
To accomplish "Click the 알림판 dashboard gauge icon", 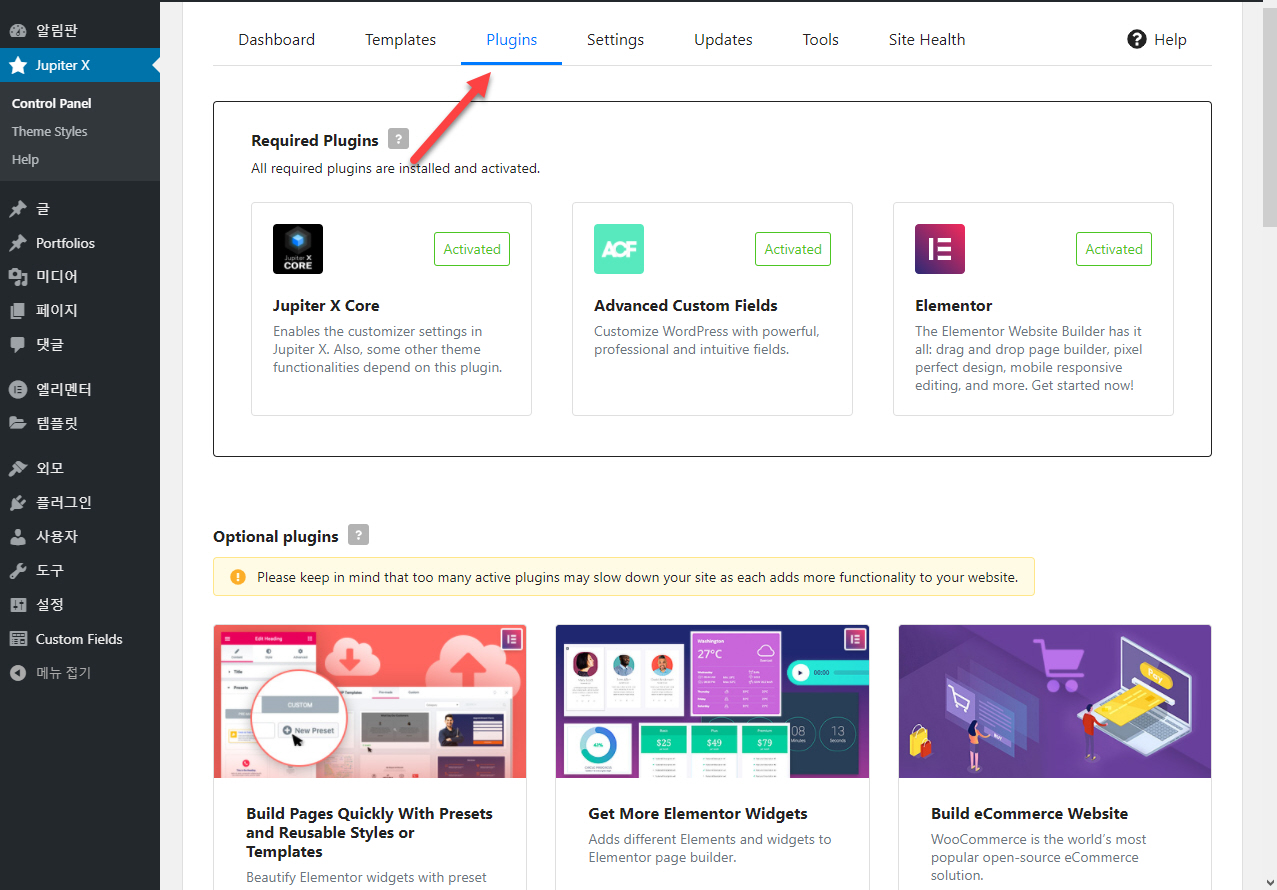I will tap(18, 30).
